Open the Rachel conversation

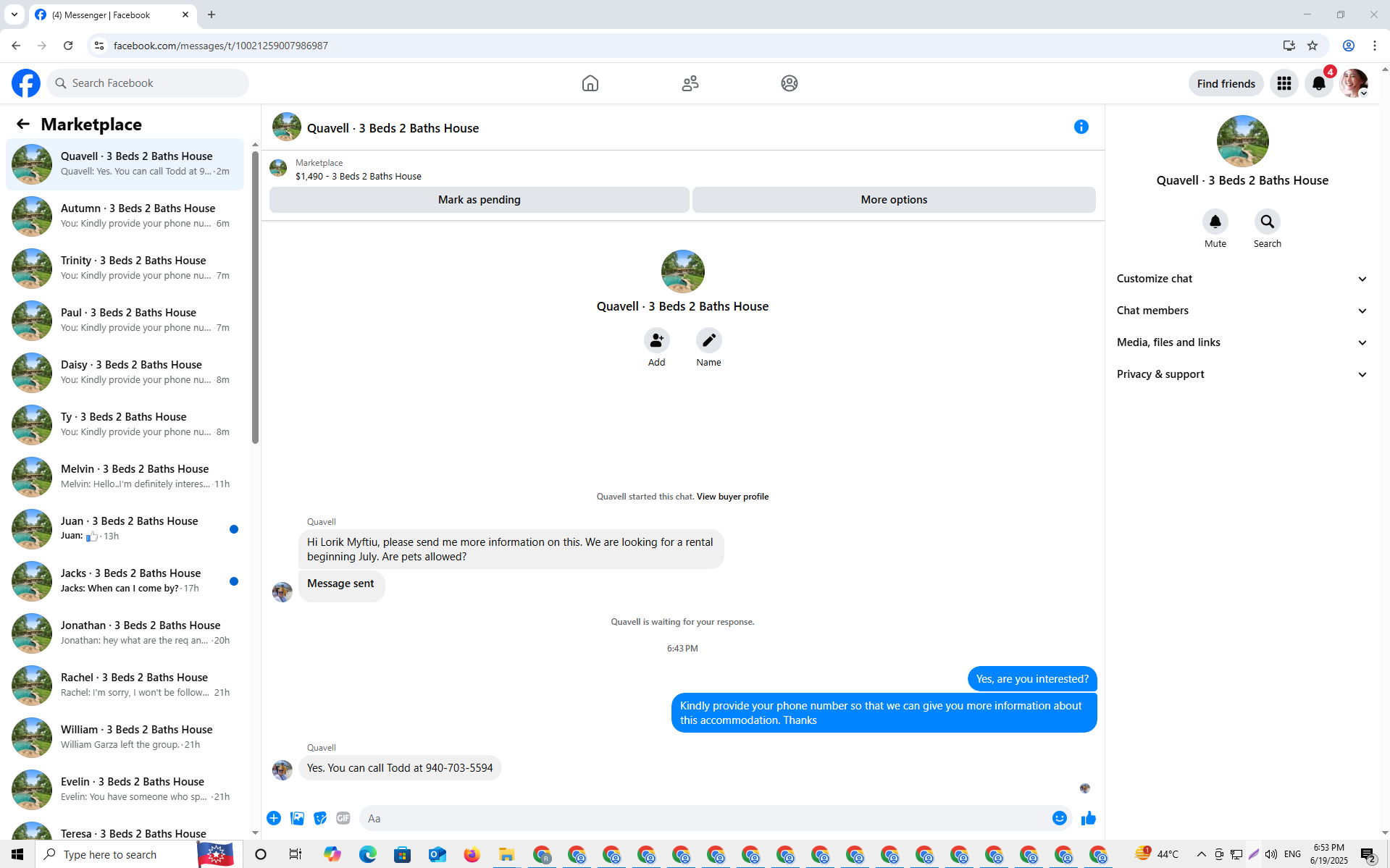125,685
